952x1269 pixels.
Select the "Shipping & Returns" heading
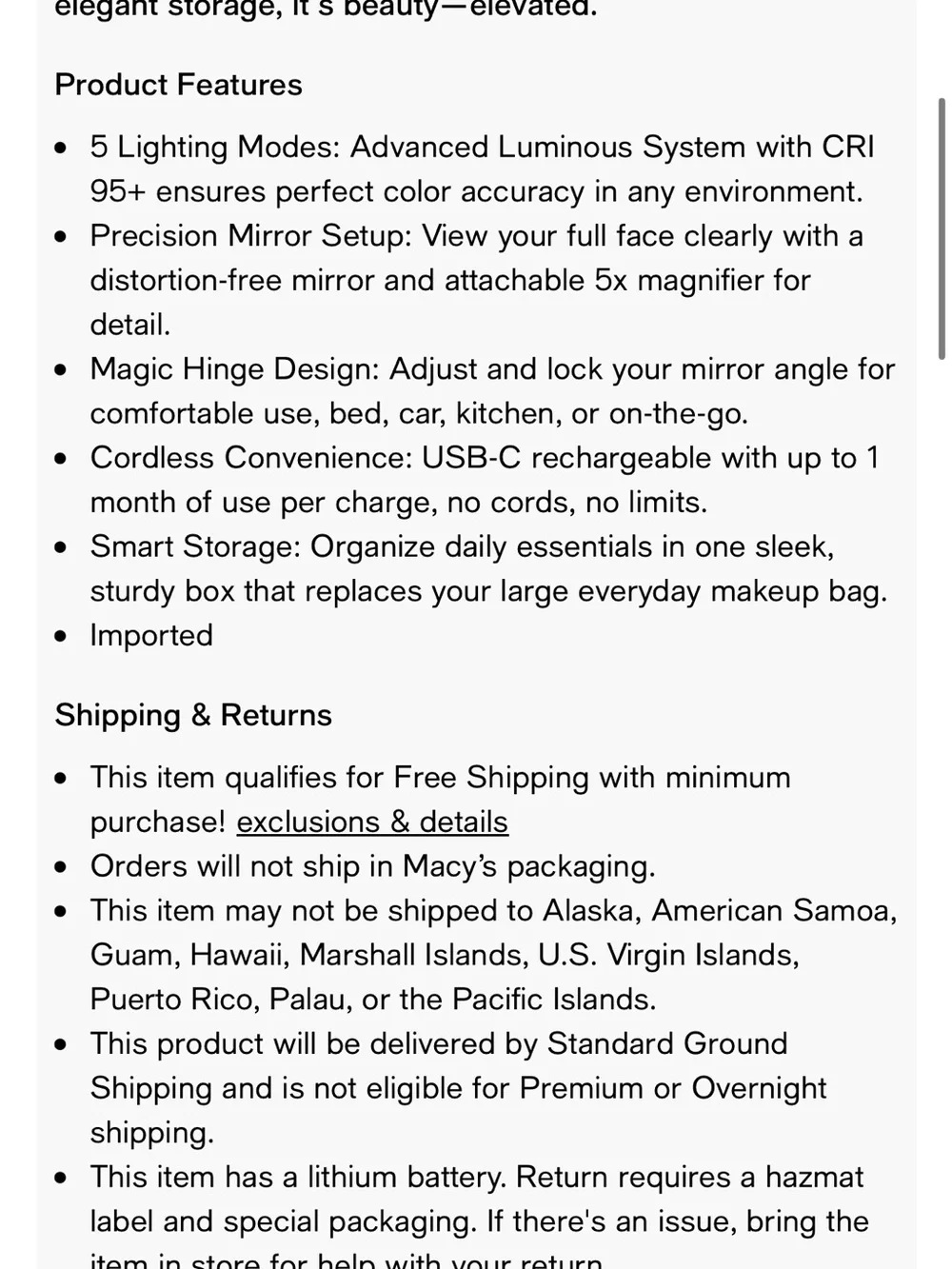[193, 715]
